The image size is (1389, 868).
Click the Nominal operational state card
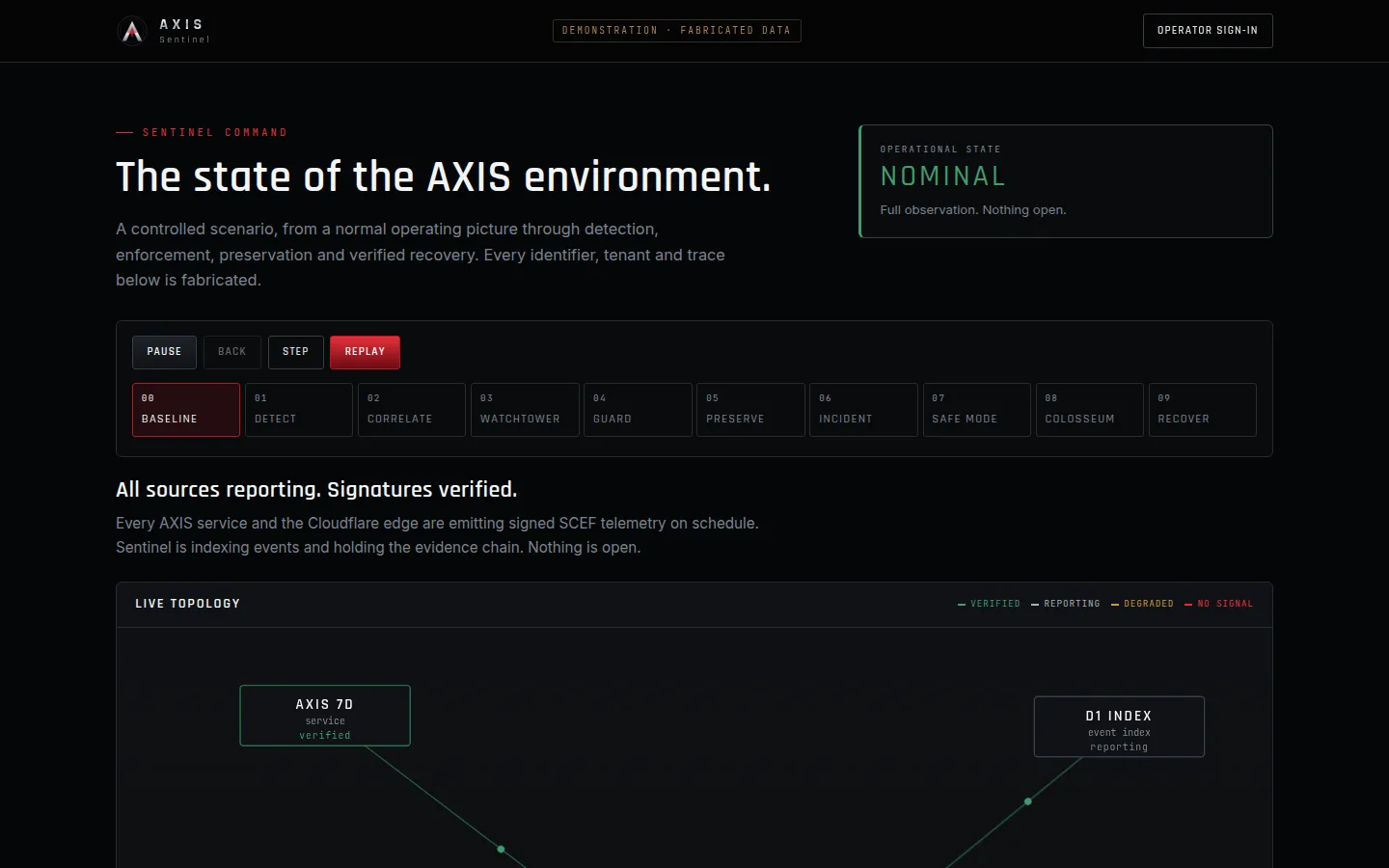[1066, 181]
